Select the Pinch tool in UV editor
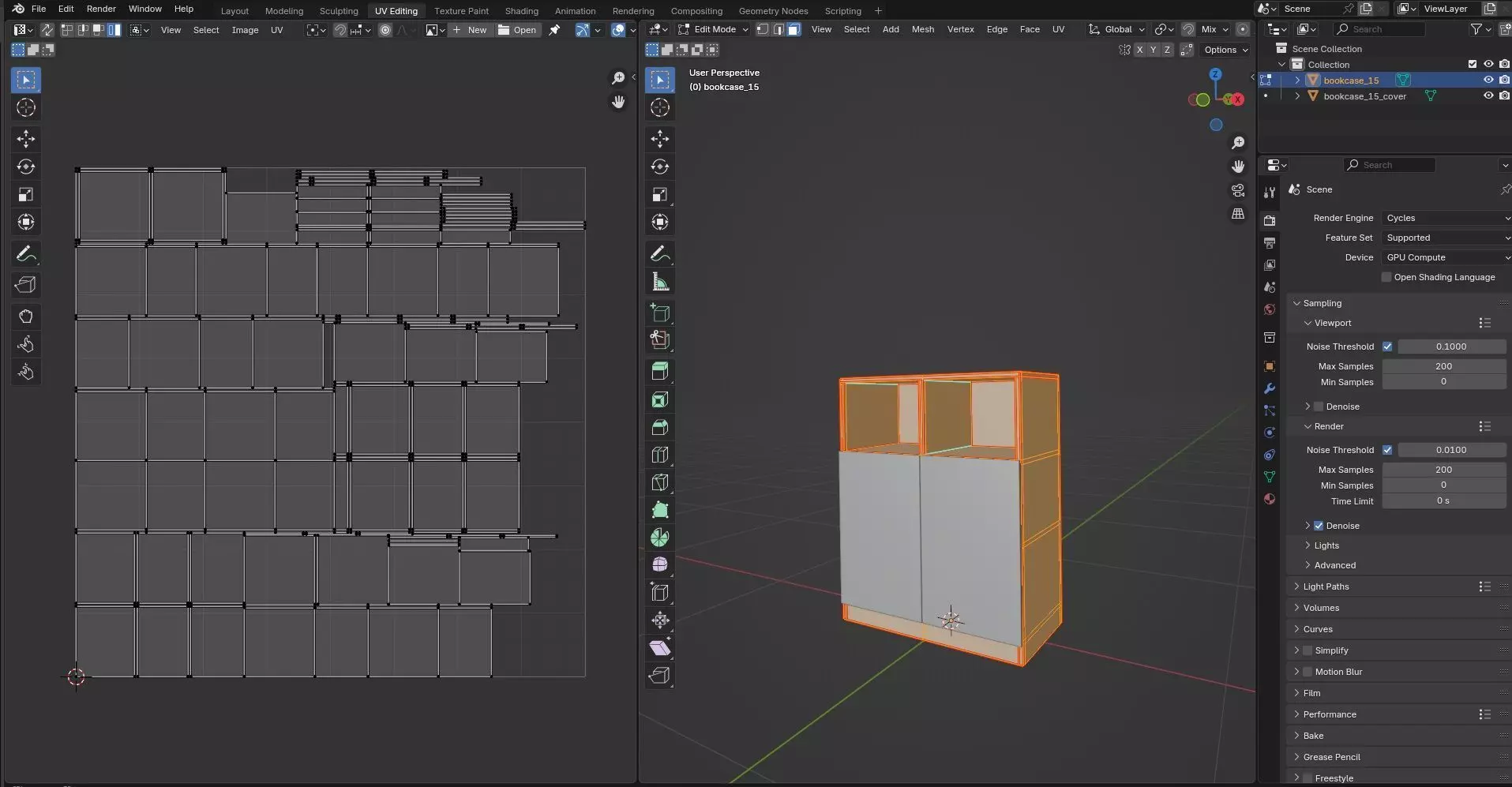 point(26,372)
